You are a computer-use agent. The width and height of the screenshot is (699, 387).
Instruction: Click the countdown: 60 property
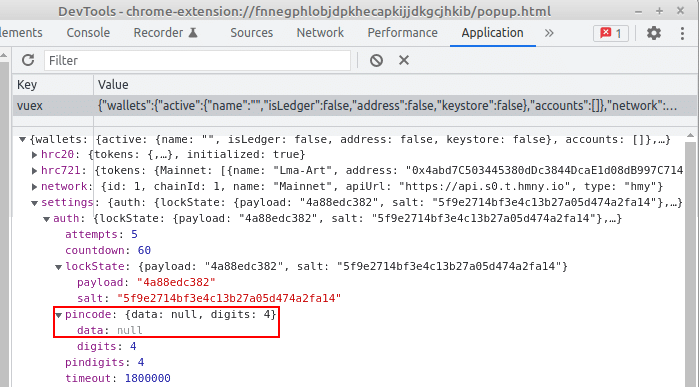pyautogui.click(x=108, y=251)
